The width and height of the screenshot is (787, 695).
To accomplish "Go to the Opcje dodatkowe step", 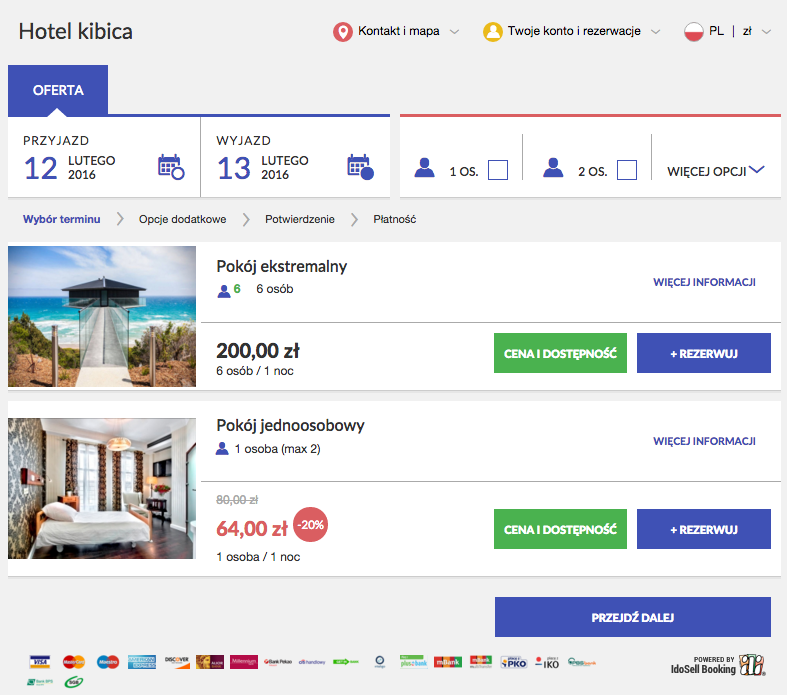I will tap(182, 219).
